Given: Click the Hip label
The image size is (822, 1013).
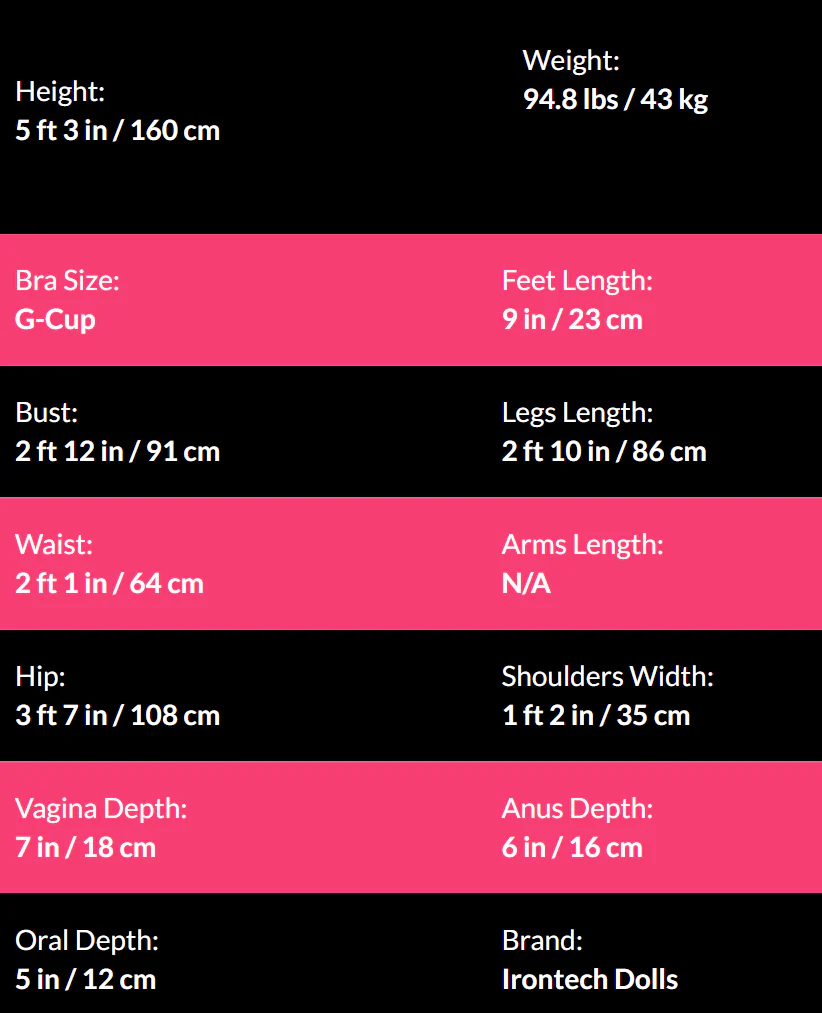Looking at the screenshot, I should (40, 677).
